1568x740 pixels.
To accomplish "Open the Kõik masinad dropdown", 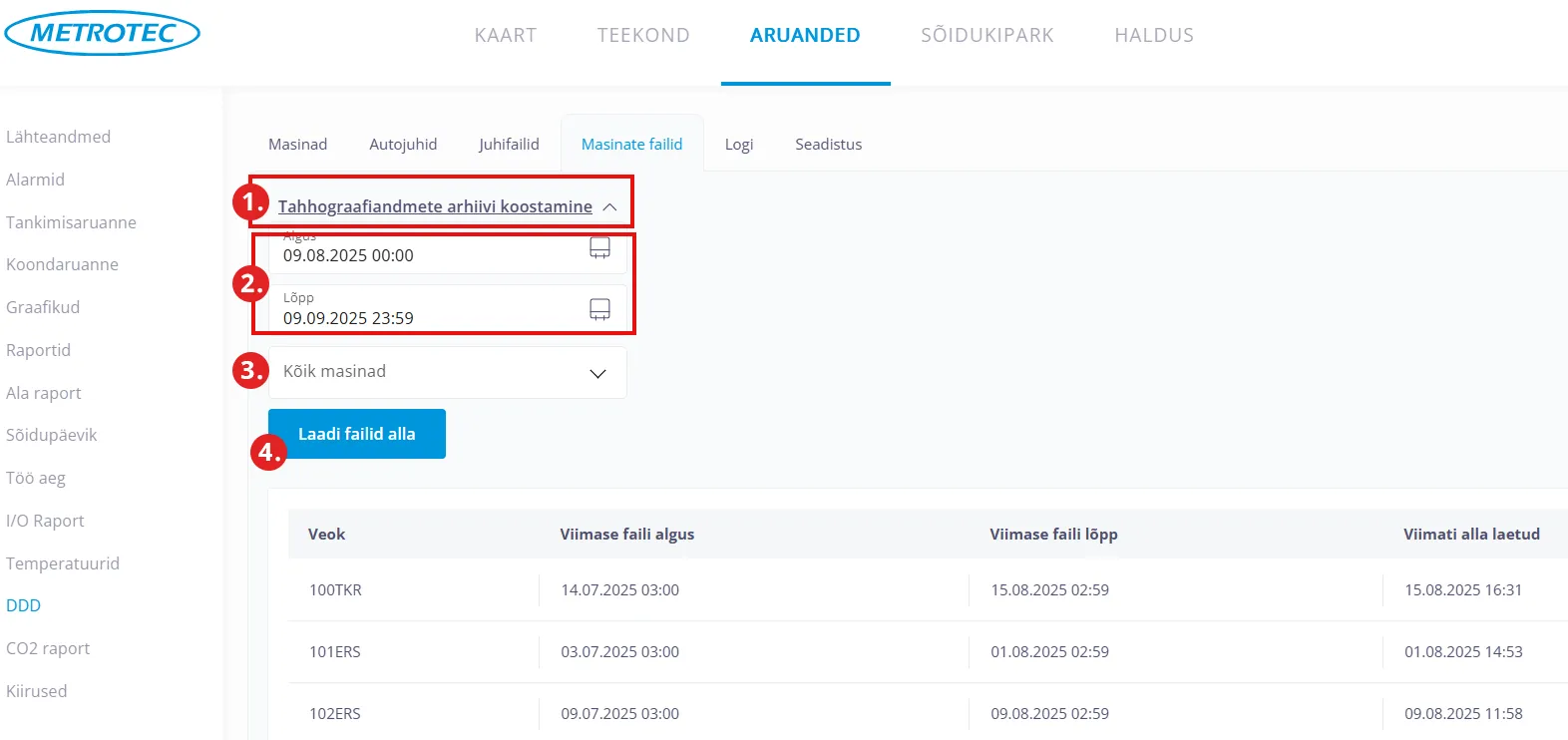I will 447,372.
